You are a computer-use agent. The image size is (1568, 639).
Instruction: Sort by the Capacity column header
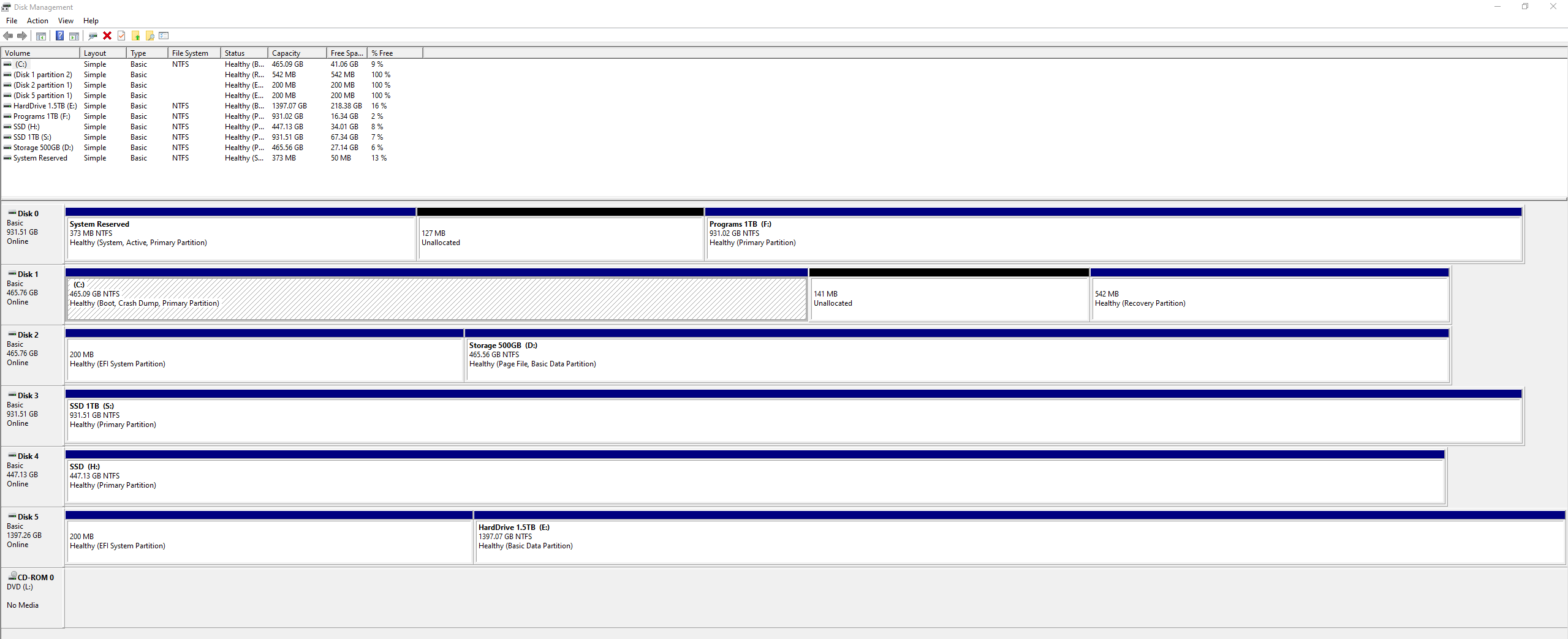[297, 53]
